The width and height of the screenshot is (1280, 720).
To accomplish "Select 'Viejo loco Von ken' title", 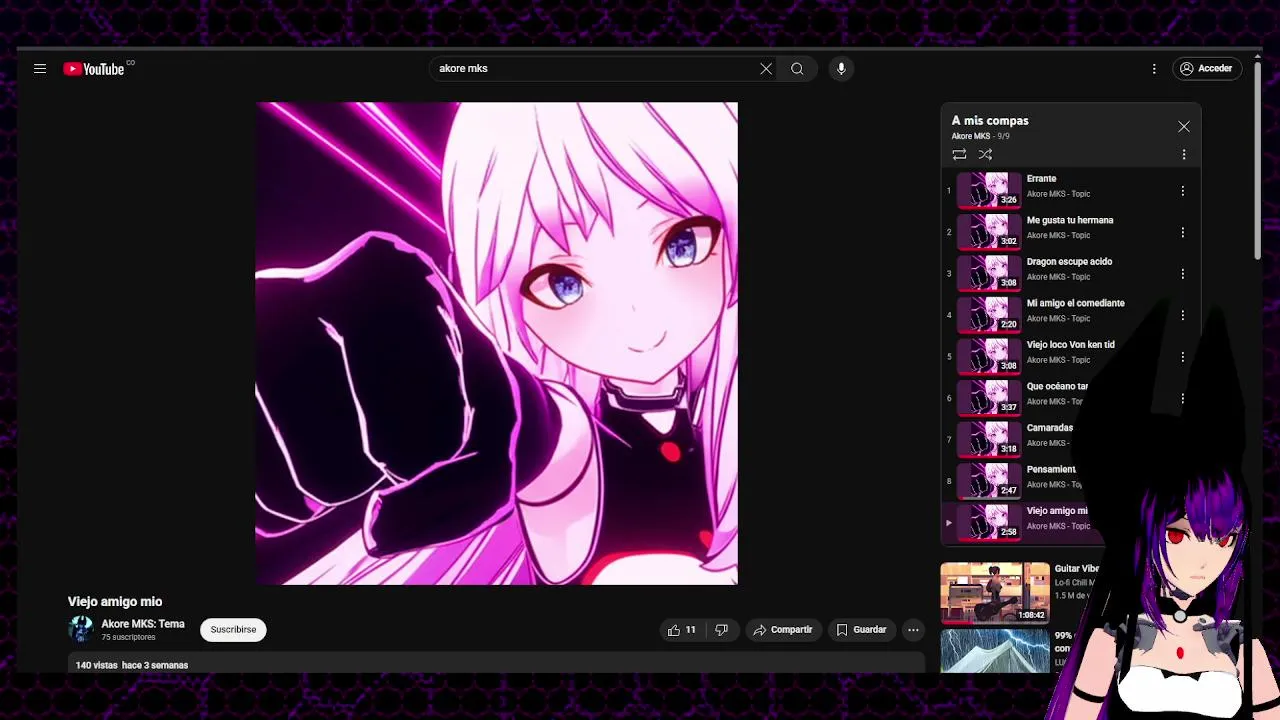I will pyautogui.click(x=1070, y=345).
